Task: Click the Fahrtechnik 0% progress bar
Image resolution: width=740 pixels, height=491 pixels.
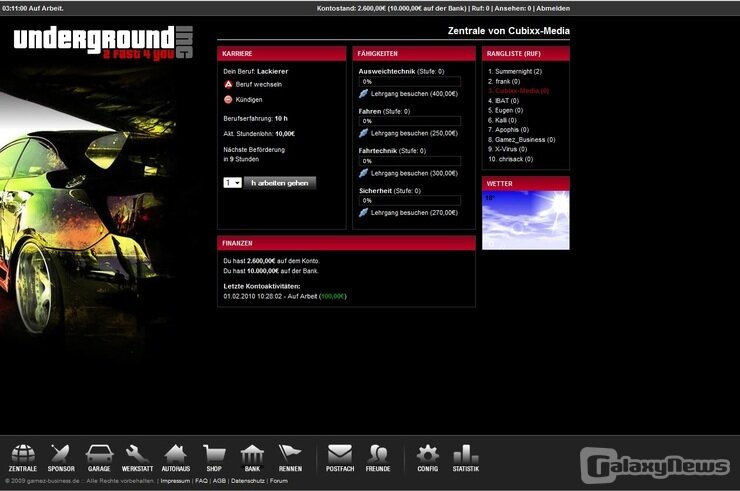Action: [410, 161]
